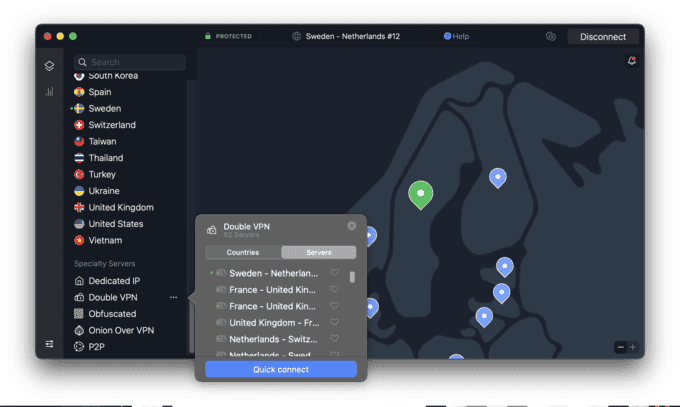Screen dimensions: 680x407
Task: Favorite the Netherlands - Switzerland server heart
Action: point(335,339)
